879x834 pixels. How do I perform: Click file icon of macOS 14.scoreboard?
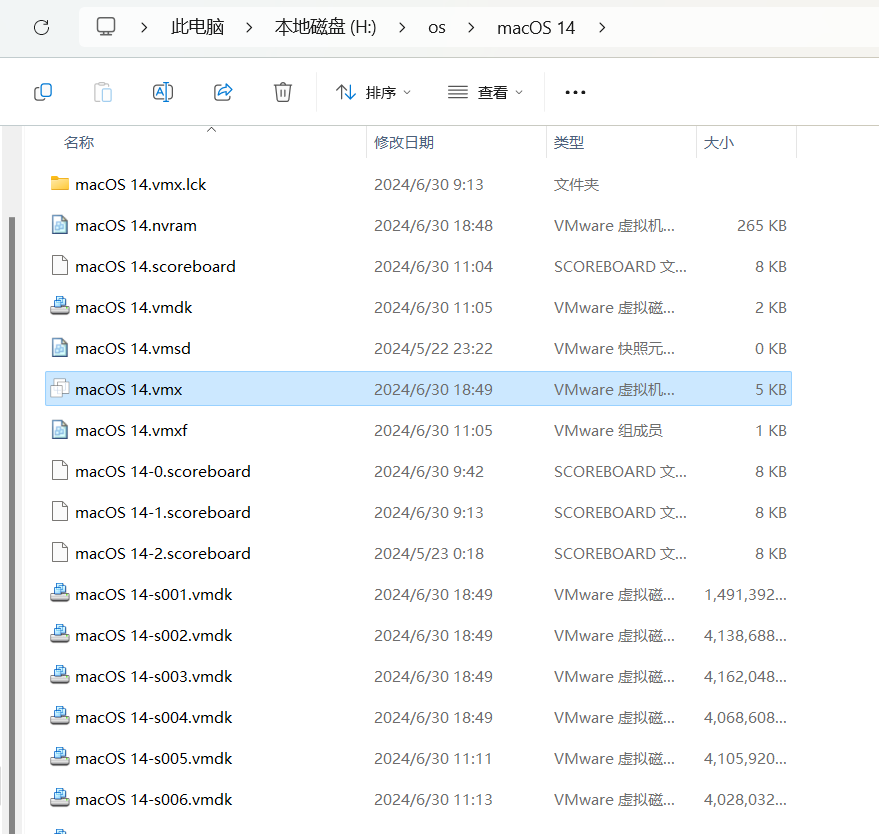pos(60,266)
